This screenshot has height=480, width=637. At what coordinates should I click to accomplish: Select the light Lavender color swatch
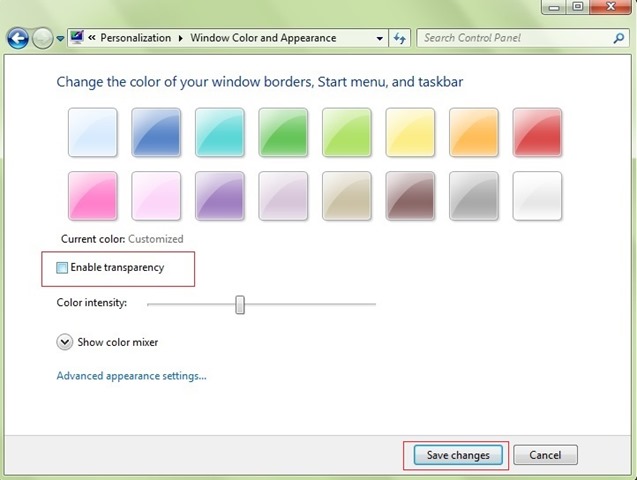tap(283, 196)
